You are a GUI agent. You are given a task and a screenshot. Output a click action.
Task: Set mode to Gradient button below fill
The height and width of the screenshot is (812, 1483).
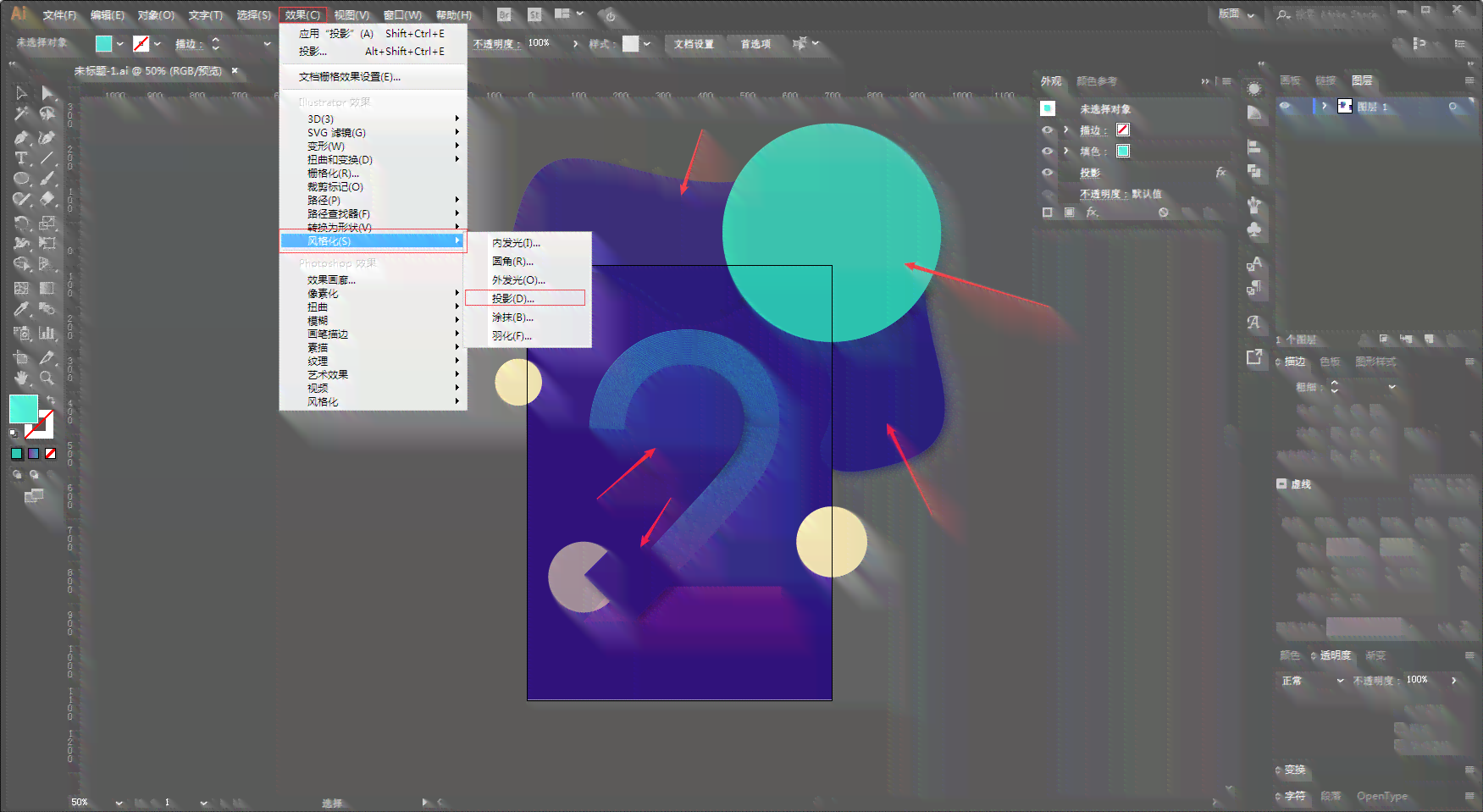(x=33, y=454)
